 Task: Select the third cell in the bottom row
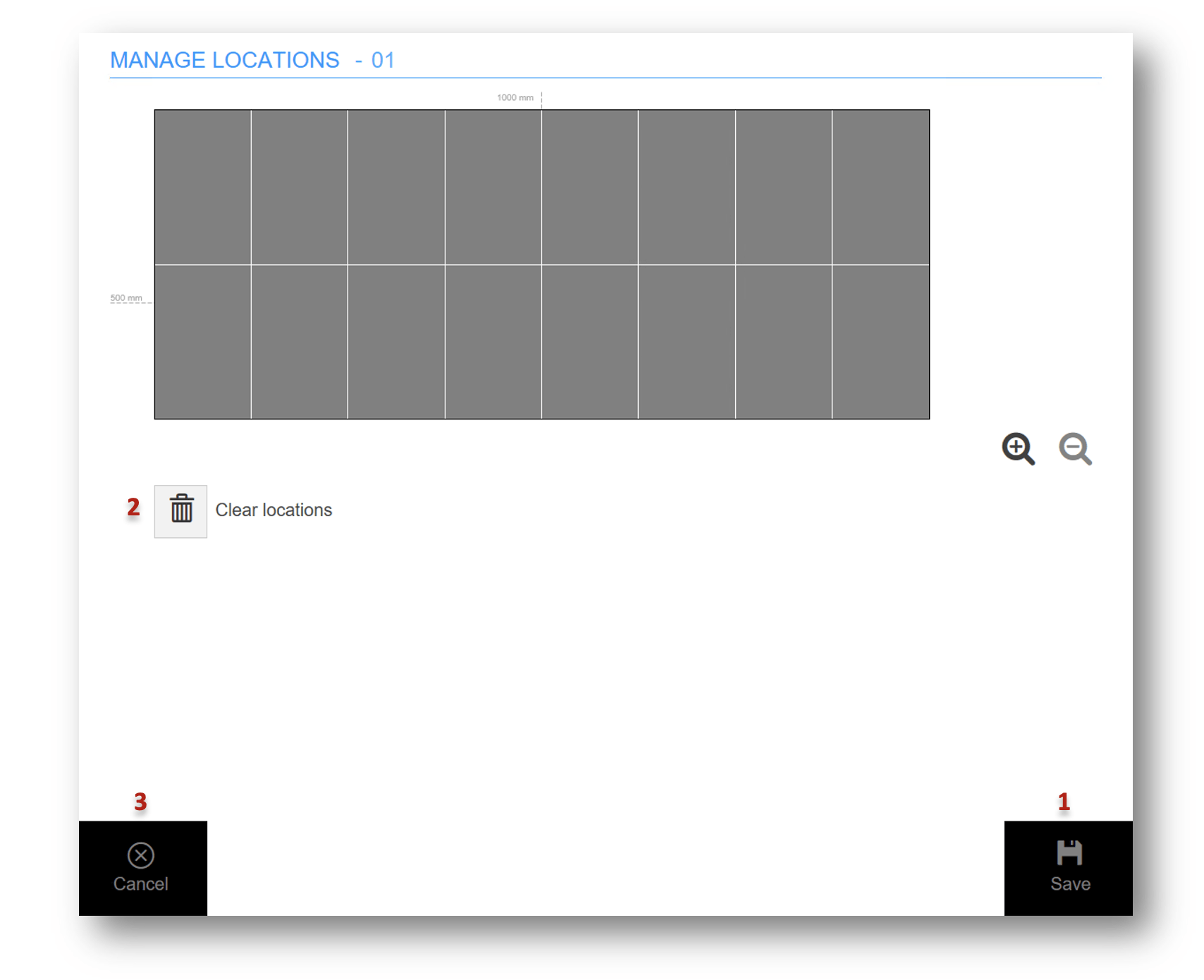coord(396,342)
